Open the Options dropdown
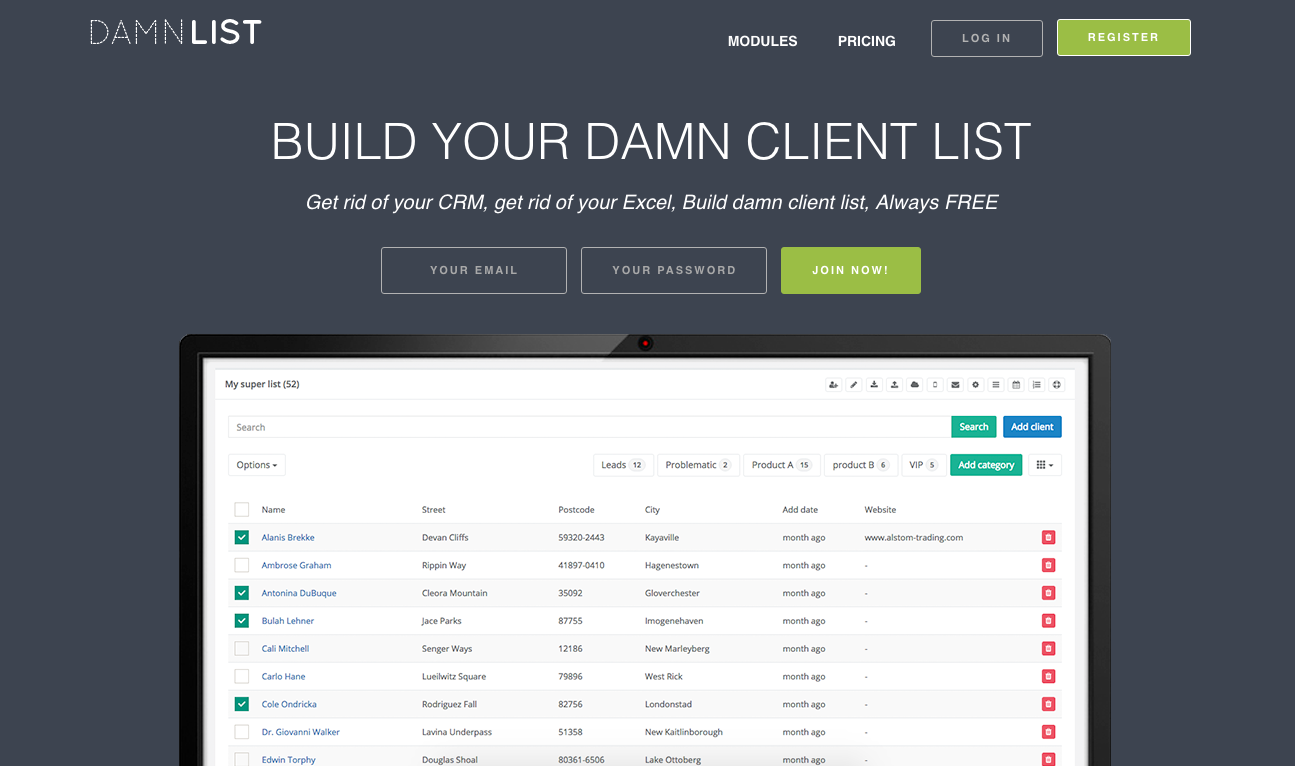This screenshot has height=766, width=1295. click(256, 464)
